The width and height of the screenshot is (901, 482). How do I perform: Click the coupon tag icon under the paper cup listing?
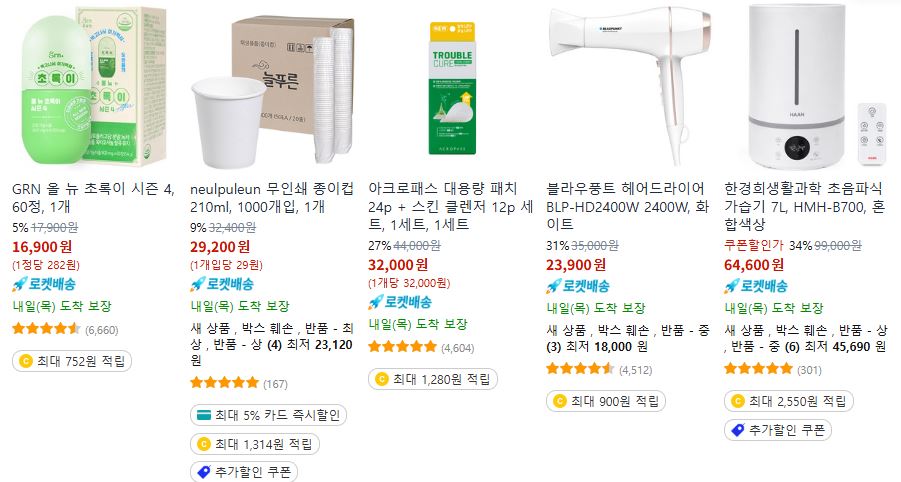point(204,472)
